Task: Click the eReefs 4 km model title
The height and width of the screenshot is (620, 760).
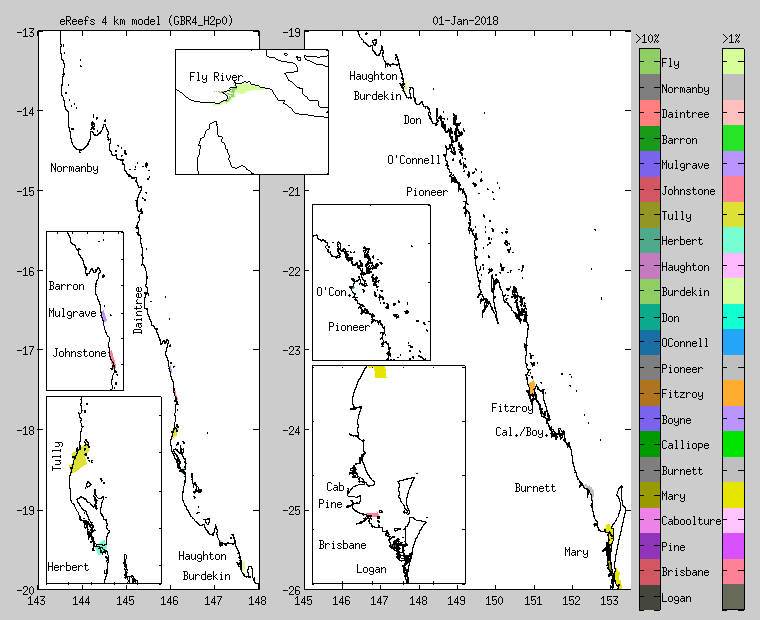Action: (153, 20)
